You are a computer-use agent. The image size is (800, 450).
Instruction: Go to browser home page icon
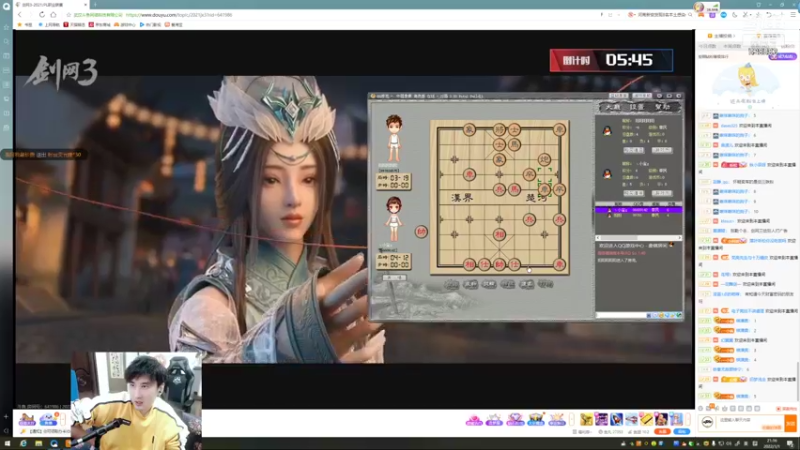pos(53,15)
